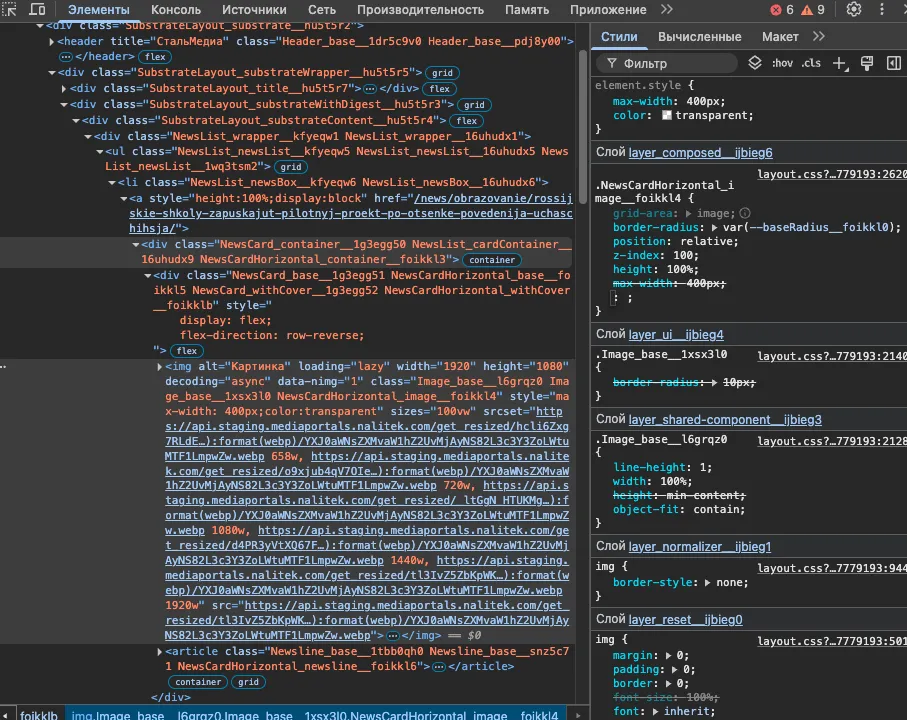This screenshot has height=720, width=907.
Task: Toggle flex badge on header element
Action: click(155, 57)
